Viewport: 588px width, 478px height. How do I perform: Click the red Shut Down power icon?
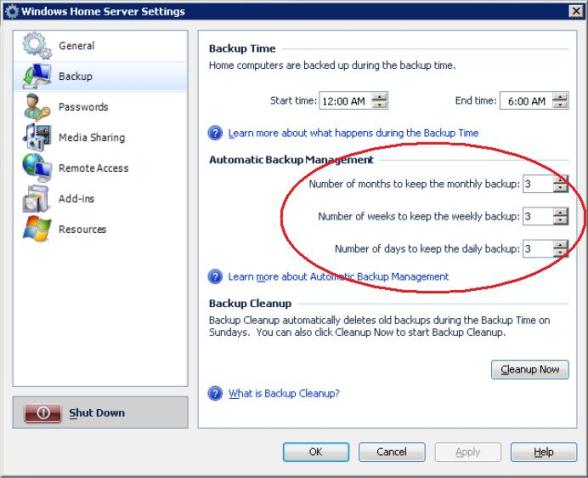click(42, 413)
